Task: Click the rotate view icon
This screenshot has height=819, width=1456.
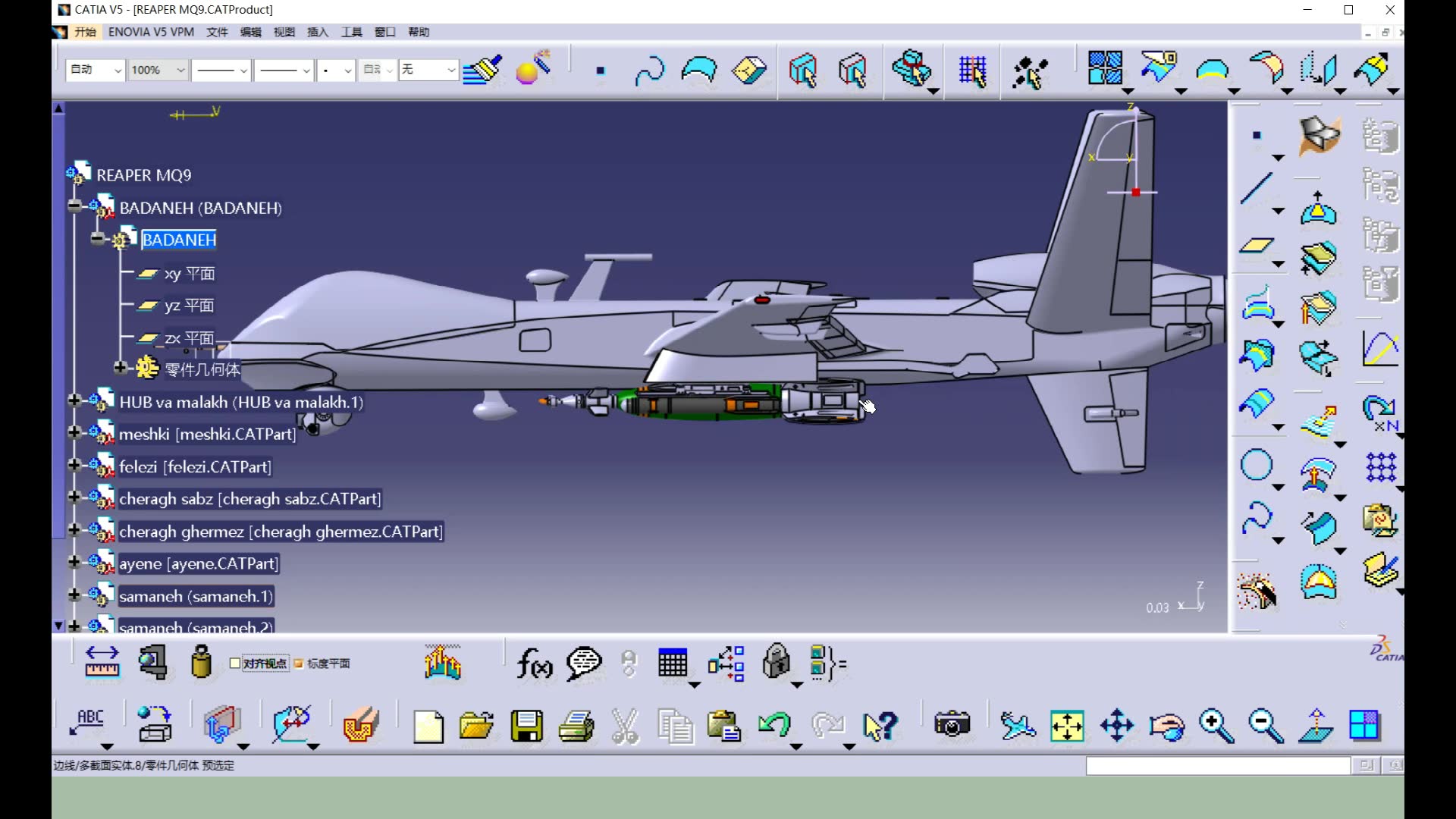Action: pyautogui.click(x=1166, y=726)
